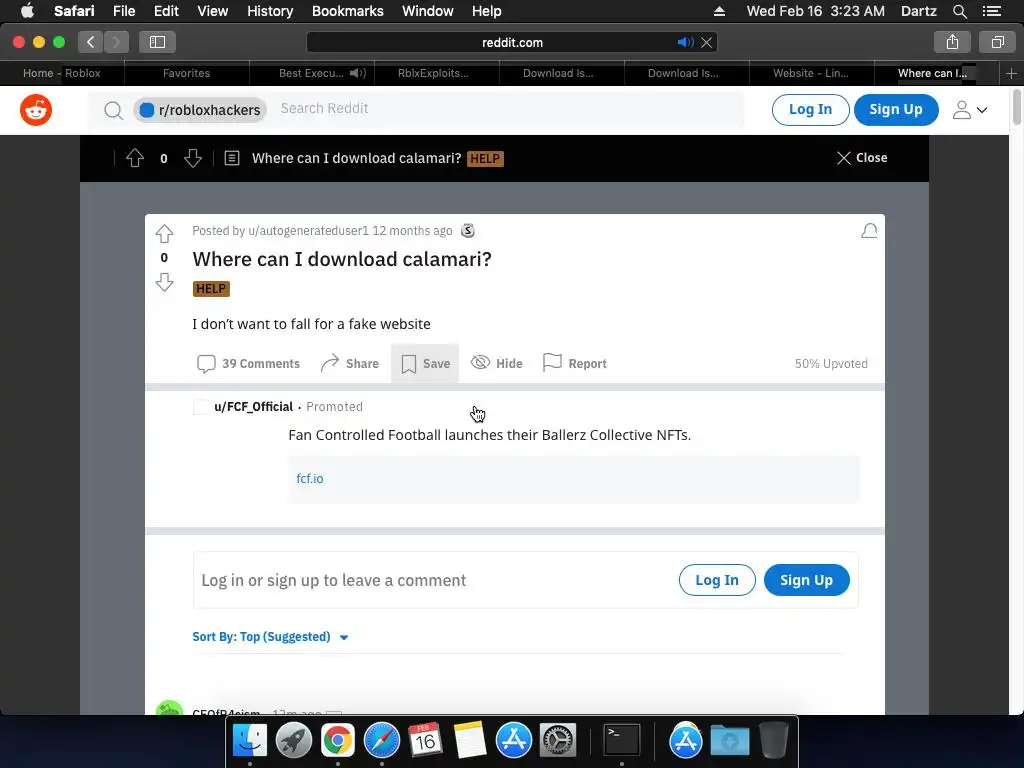Switch to the Home - Roblox tab

coord(62,73)
